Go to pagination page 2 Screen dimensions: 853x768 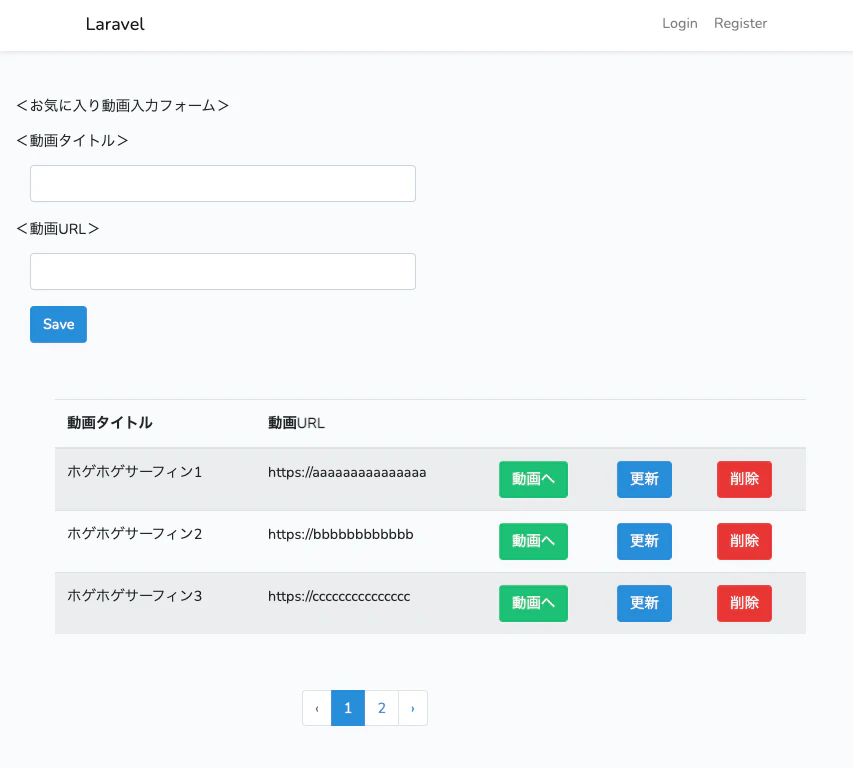pyautogui.click(x=381, y=708)
